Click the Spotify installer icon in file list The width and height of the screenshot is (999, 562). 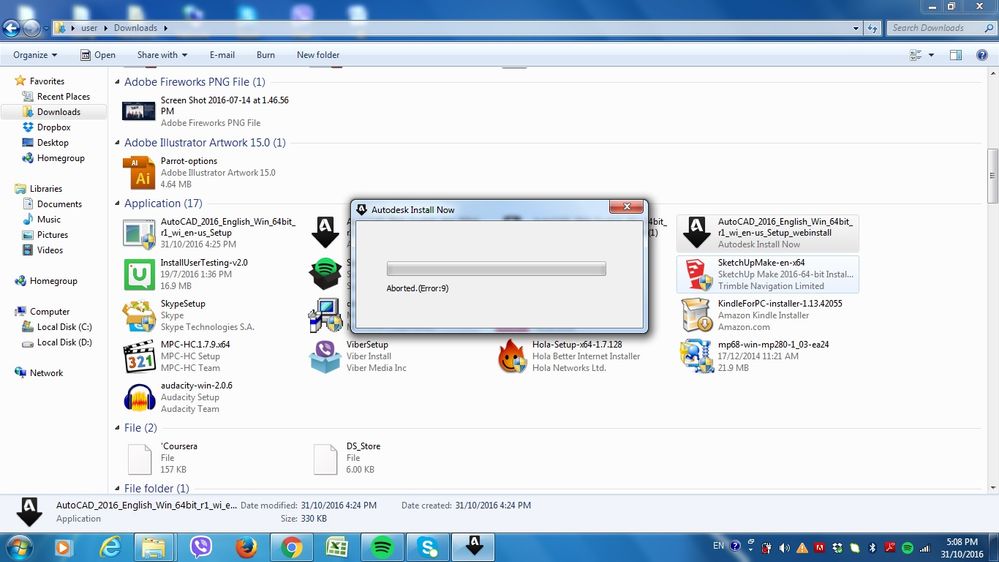(326, 275)
